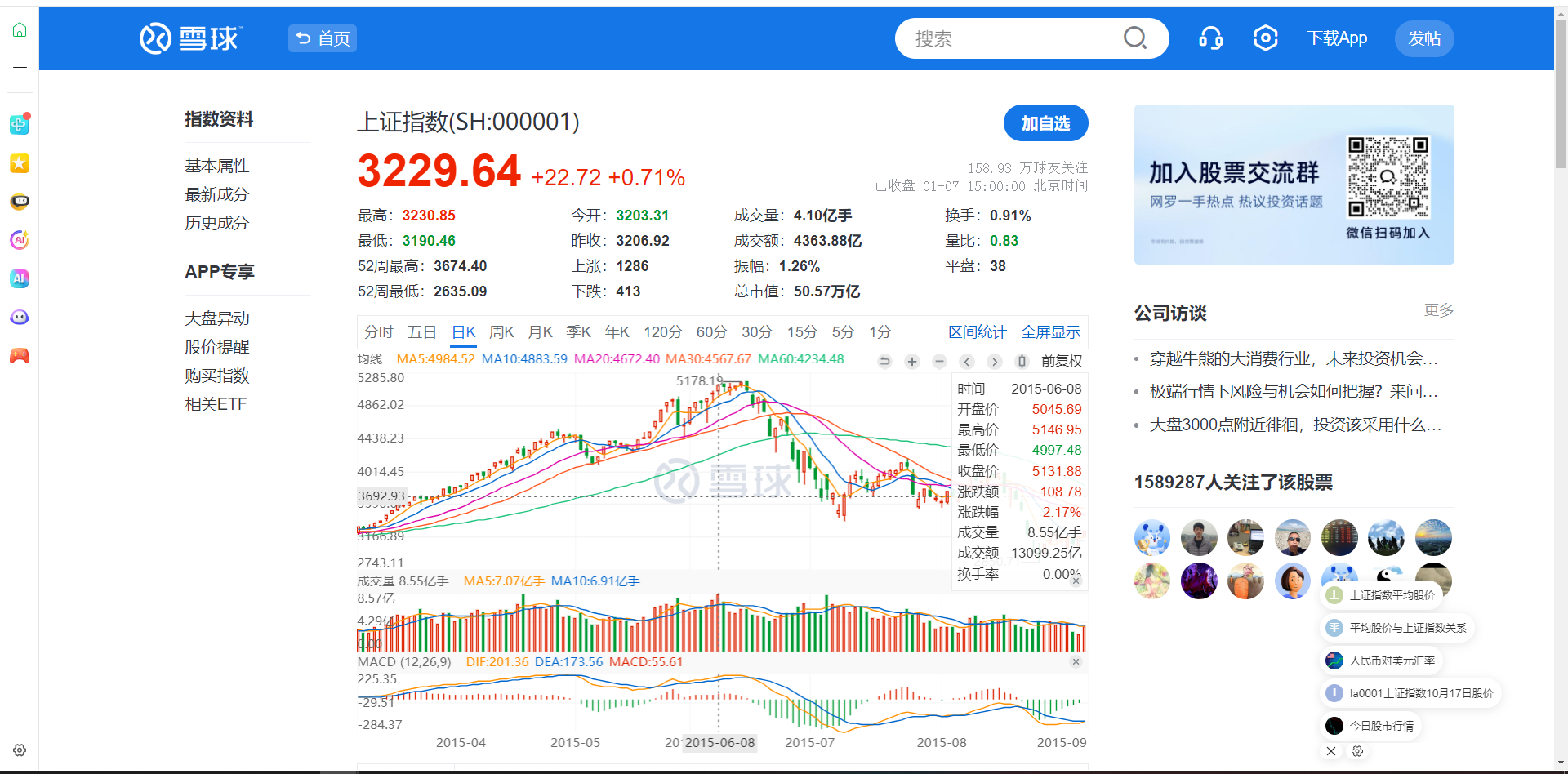
Task: Switch to 月K chart tab
Action: (x=541, y=332)
